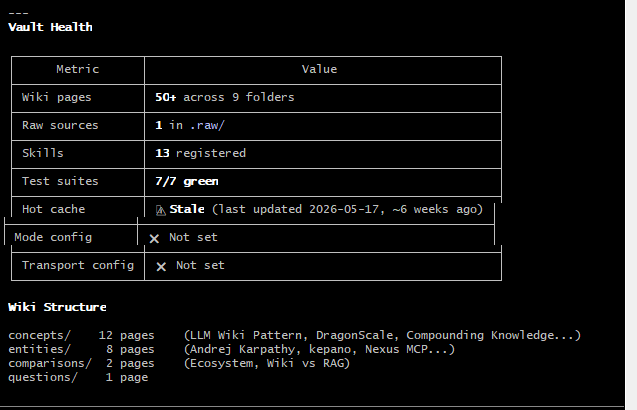Screen dimensions: 637x410
Task: Select the '8 pages' count
Action: (130, 349)
